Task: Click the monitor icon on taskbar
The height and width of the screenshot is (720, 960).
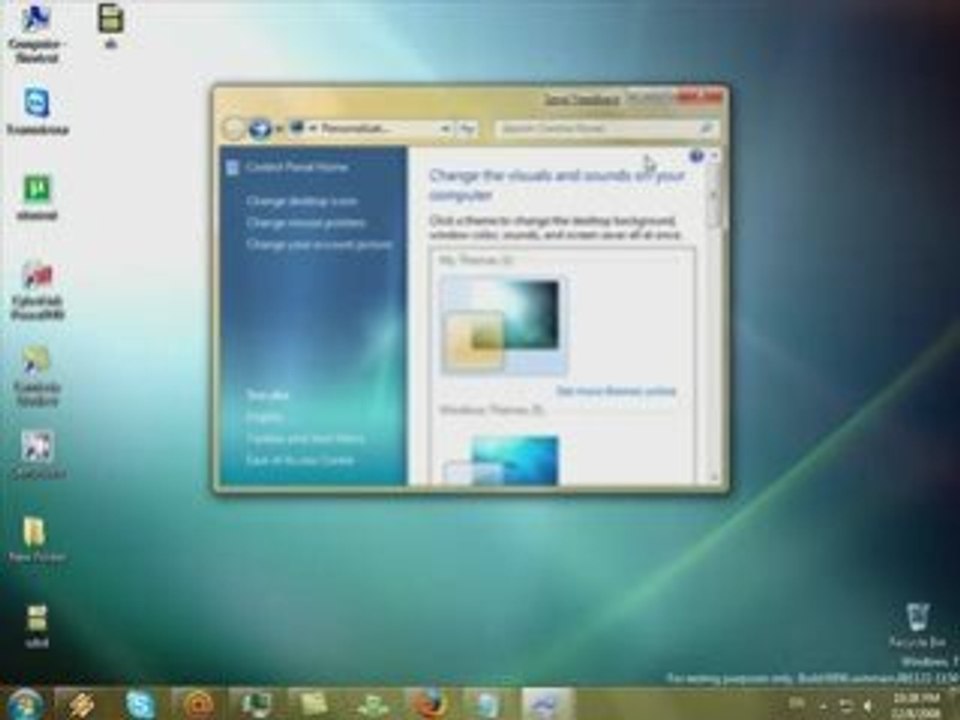Action: coord(256,705)
